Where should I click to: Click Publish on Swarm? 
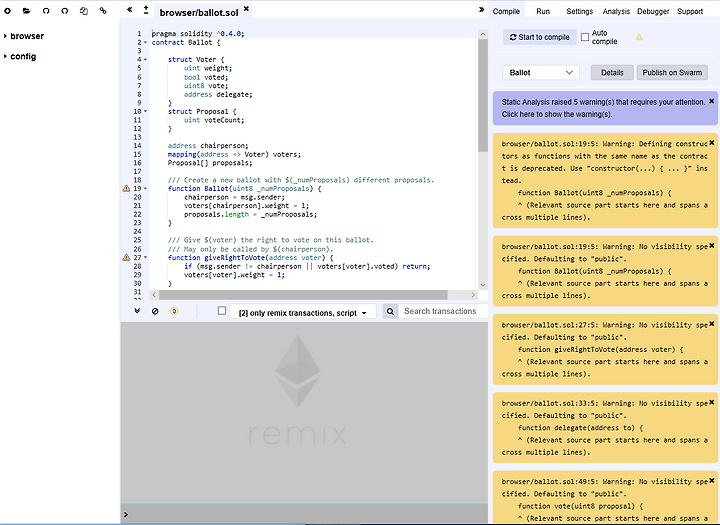tap(672, 73)
